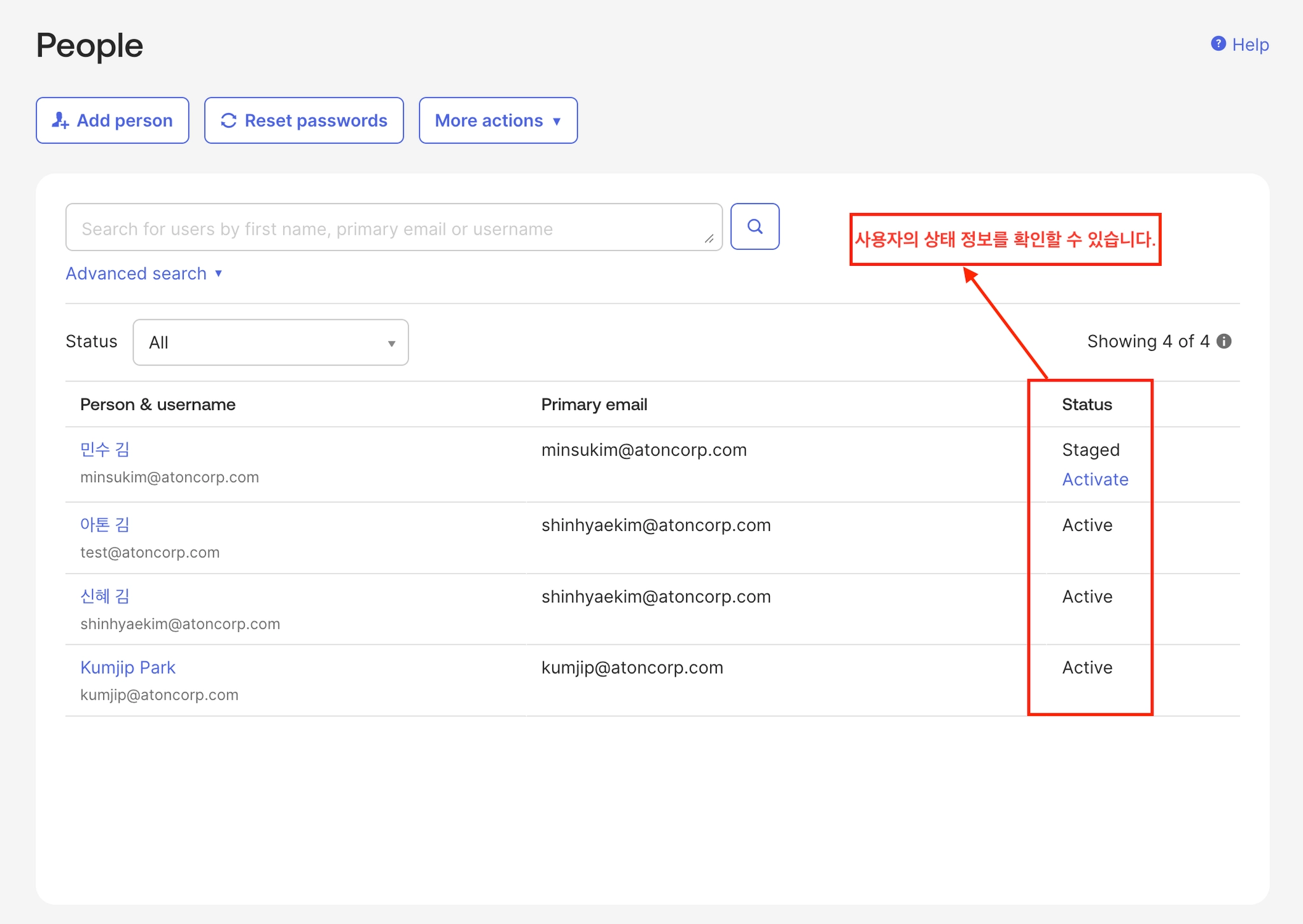1303x924 pixels.
Task: Open the profile of 아톤 김
Action: (x=105, y=525)
